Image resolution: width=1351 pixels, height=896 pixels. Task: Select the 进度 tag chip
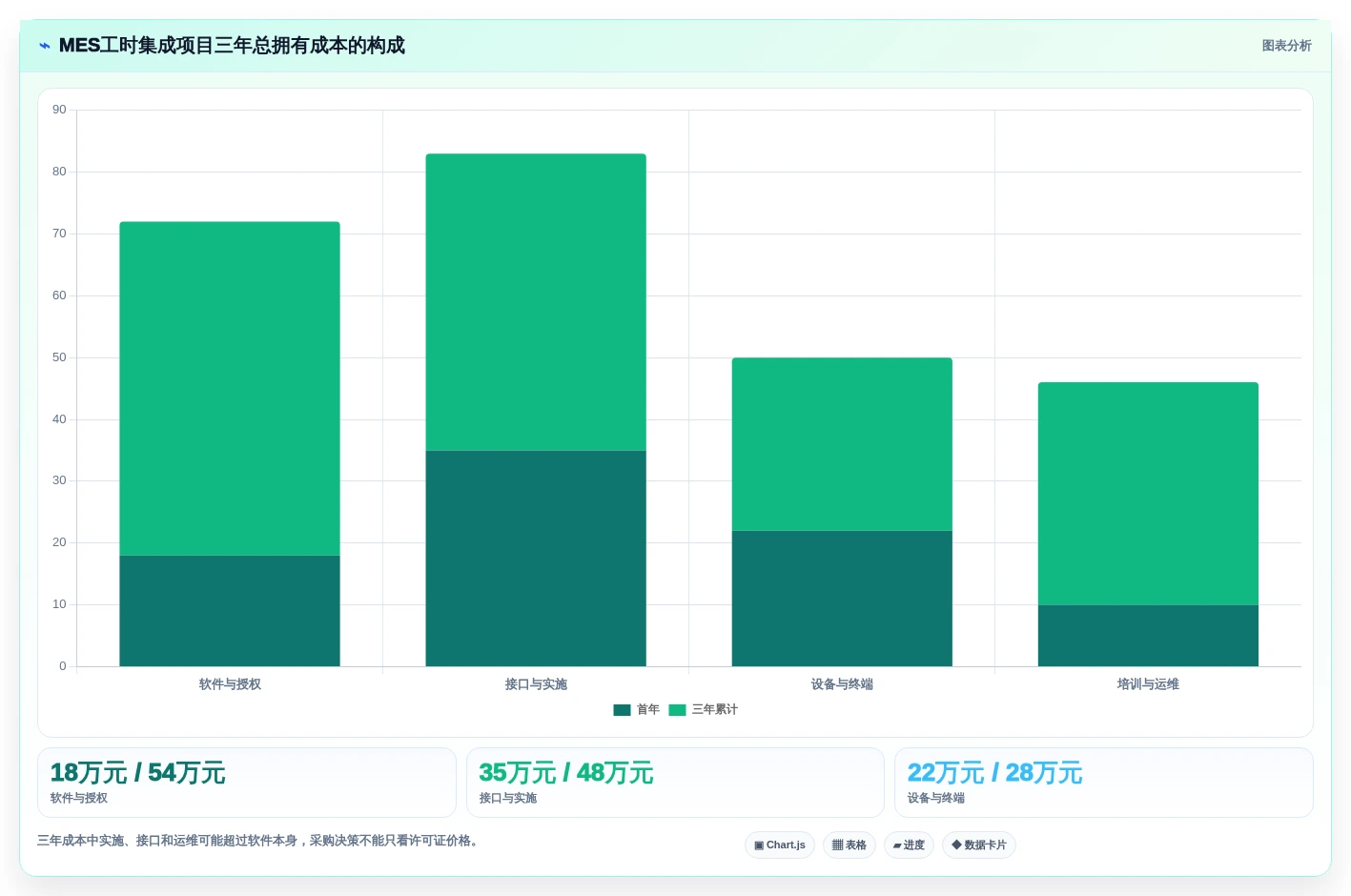click(909, 845)
